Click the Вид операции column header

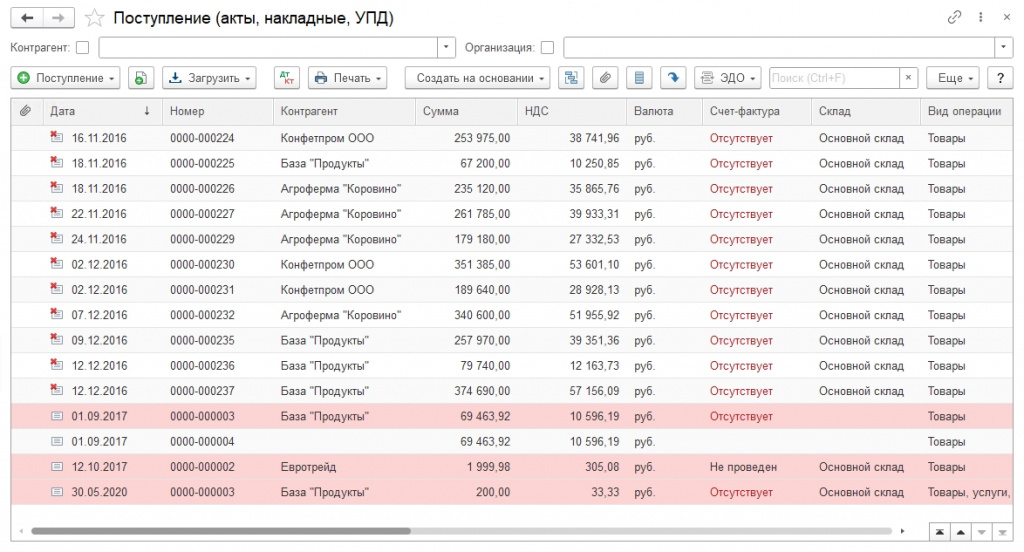click(x=967, y=111)
